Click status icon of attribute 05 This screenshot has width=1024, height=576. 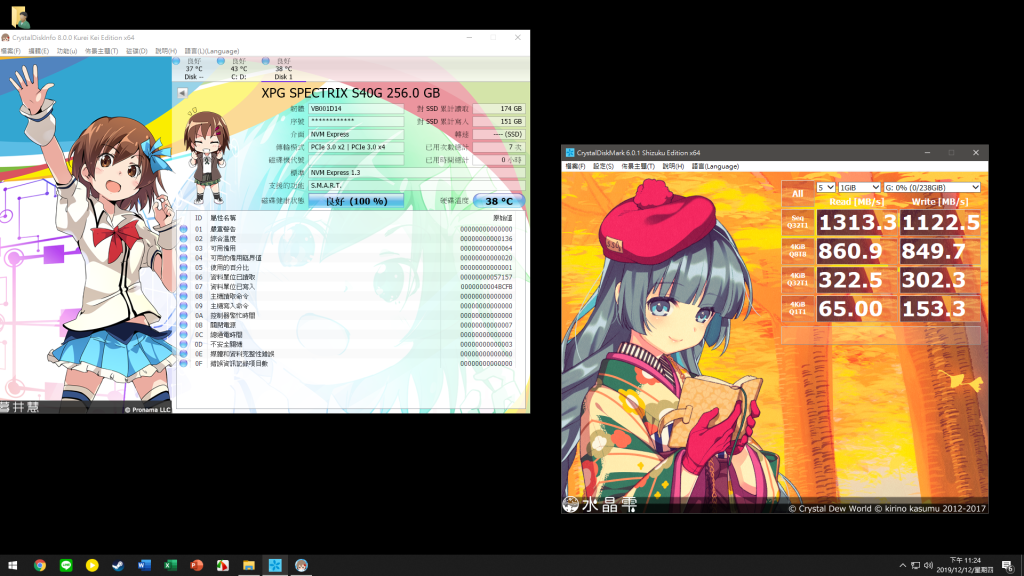[184, 268]
